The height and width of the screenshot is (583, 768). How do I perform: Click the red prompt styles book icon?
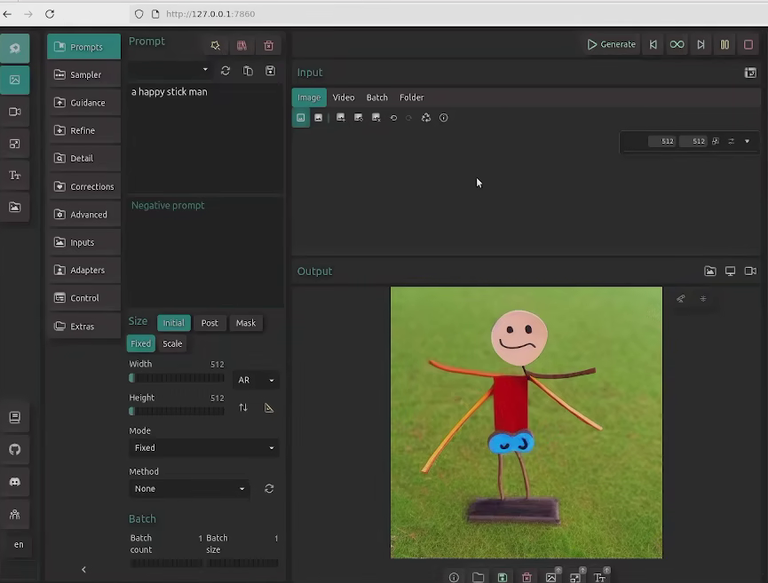tap(242, 46)
